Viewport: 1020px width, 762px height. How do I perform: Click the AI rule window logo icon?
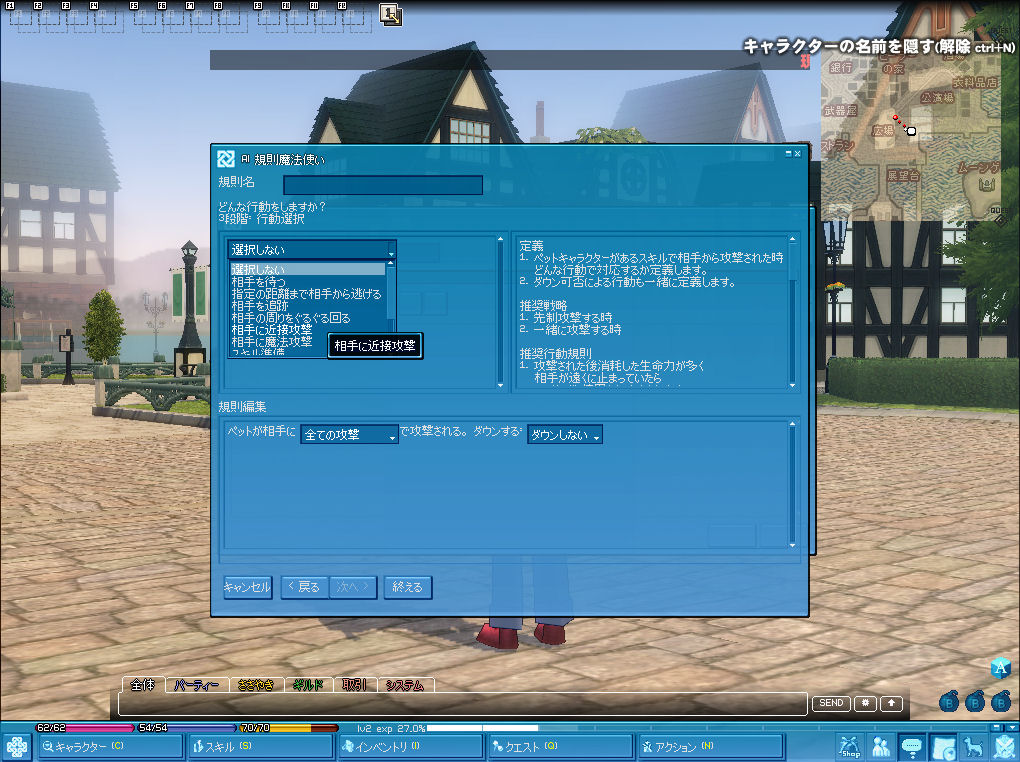coord(226,158)
